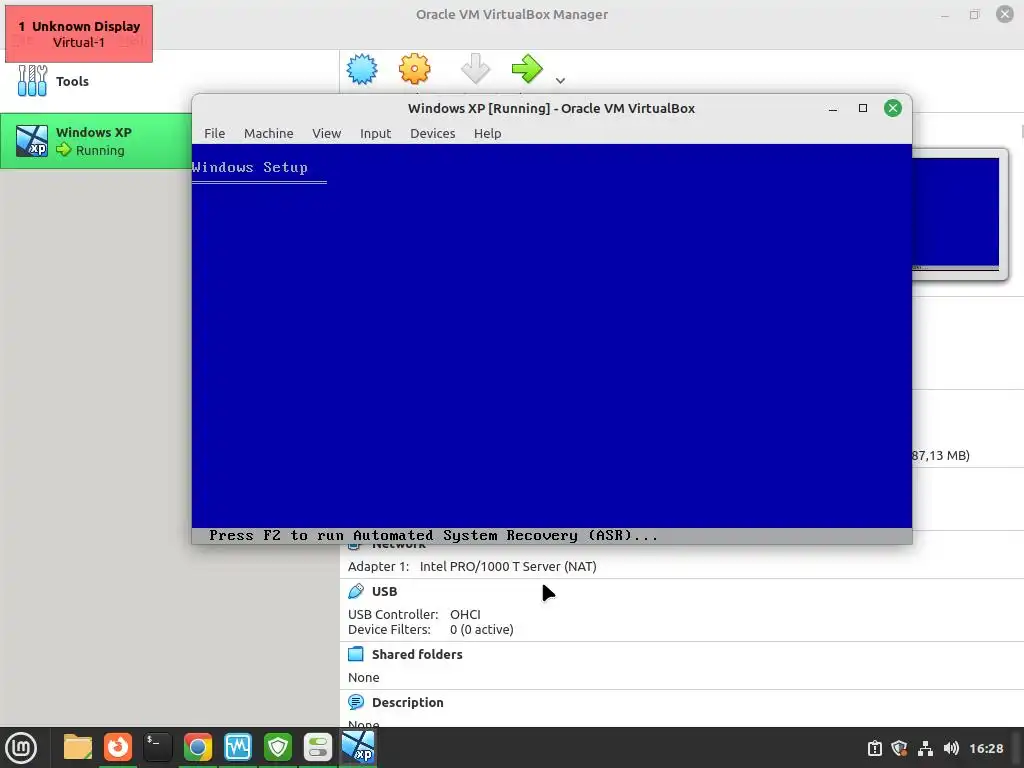Open the network tray icon
This screenshot has height=768, width=1024.
pos(925,748)
